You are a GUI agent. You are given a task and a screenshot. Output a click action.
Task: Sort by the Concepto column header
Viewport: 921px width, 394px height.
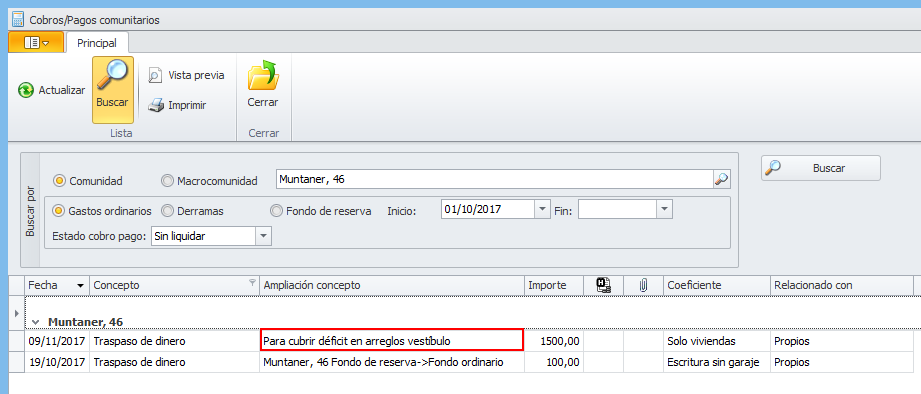(x=174, y=285)
